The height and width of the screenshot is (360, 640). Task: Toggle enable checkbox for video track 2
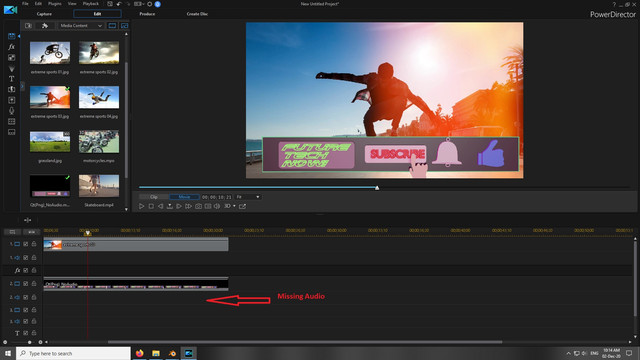(x=26, y=284)
